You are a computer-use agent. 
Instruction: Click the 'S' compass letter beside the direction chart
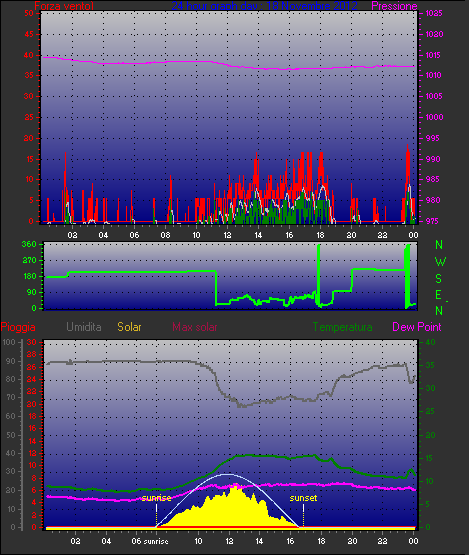tap(438, 279)
